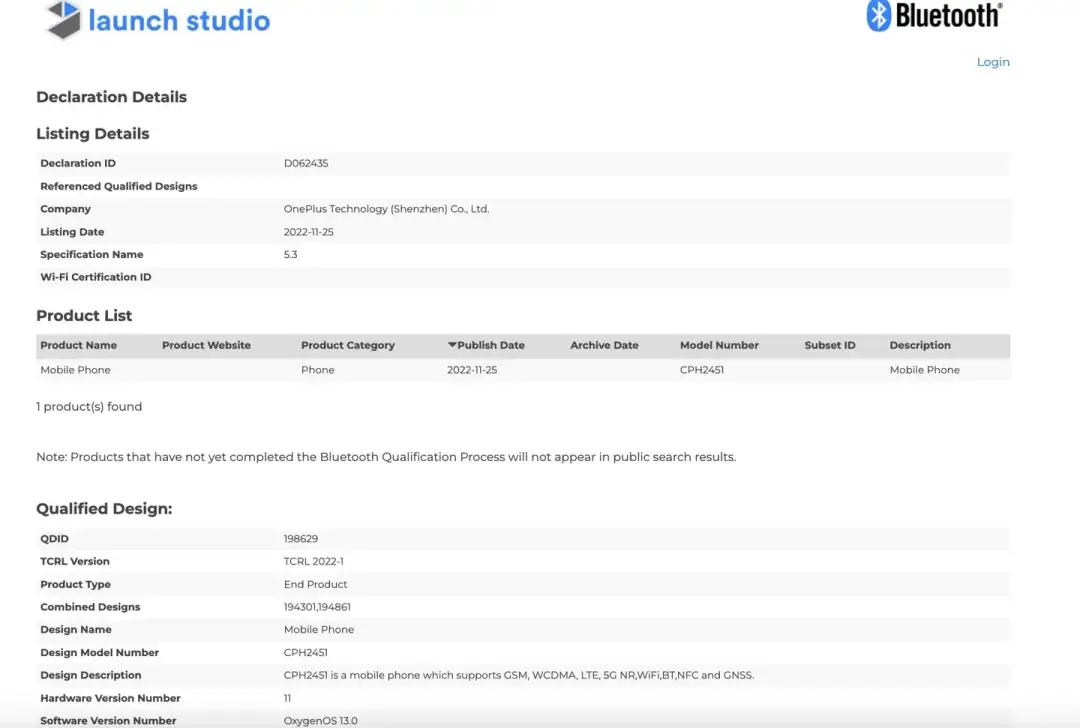Click the Wi-Fi Certification ID label
This screenshot has height=728, width=1080.
[96, 277]
